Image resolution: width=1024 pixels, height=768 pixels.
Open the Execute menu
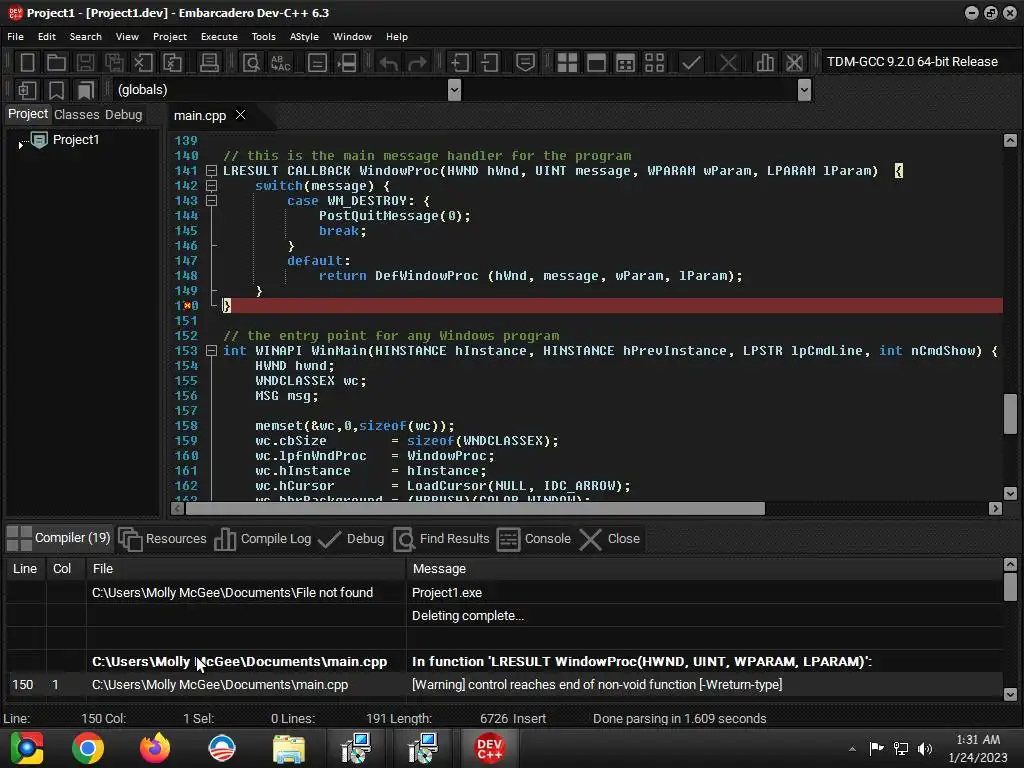219,37
